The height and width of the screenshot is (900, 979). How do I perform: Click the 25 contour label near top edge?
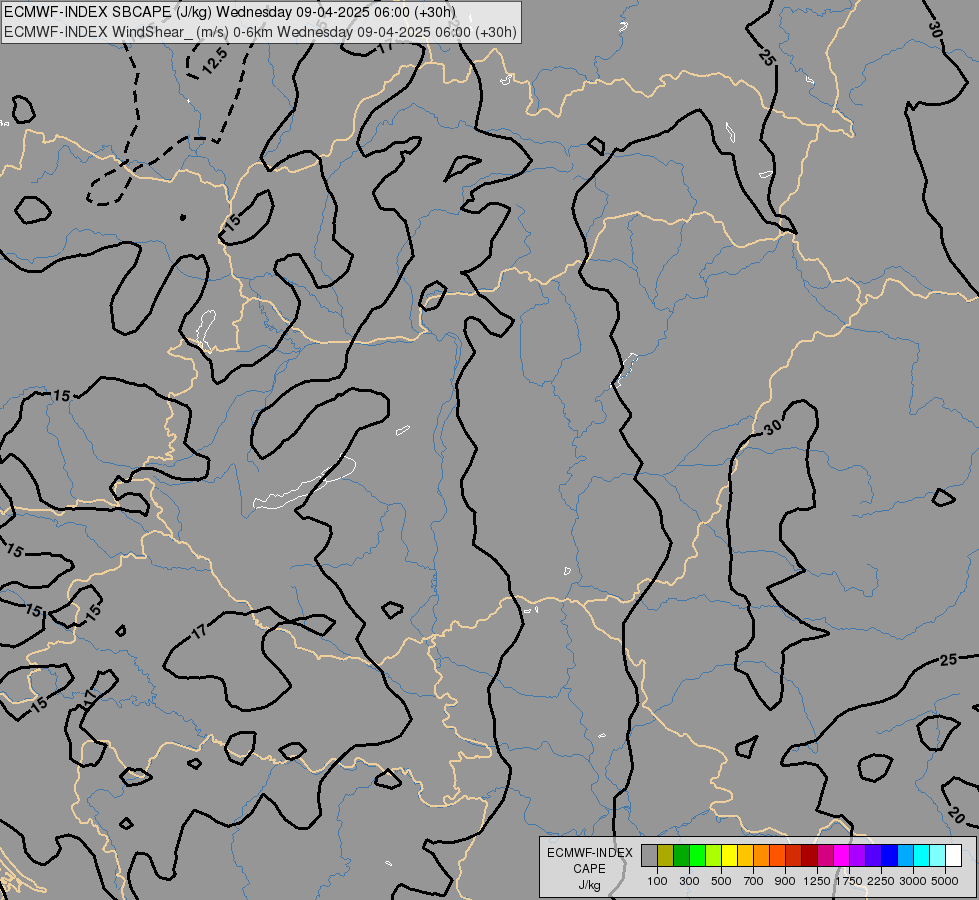click(x=767, y=57)
